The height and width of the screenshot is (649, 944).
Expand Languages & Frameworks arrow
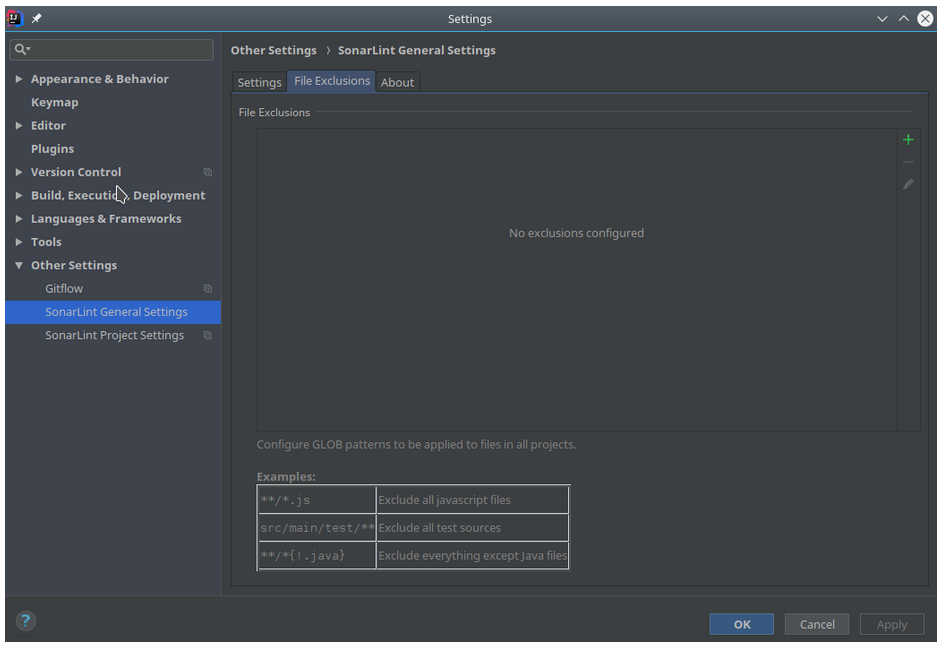pyautogui.click(x=19, y=219)
